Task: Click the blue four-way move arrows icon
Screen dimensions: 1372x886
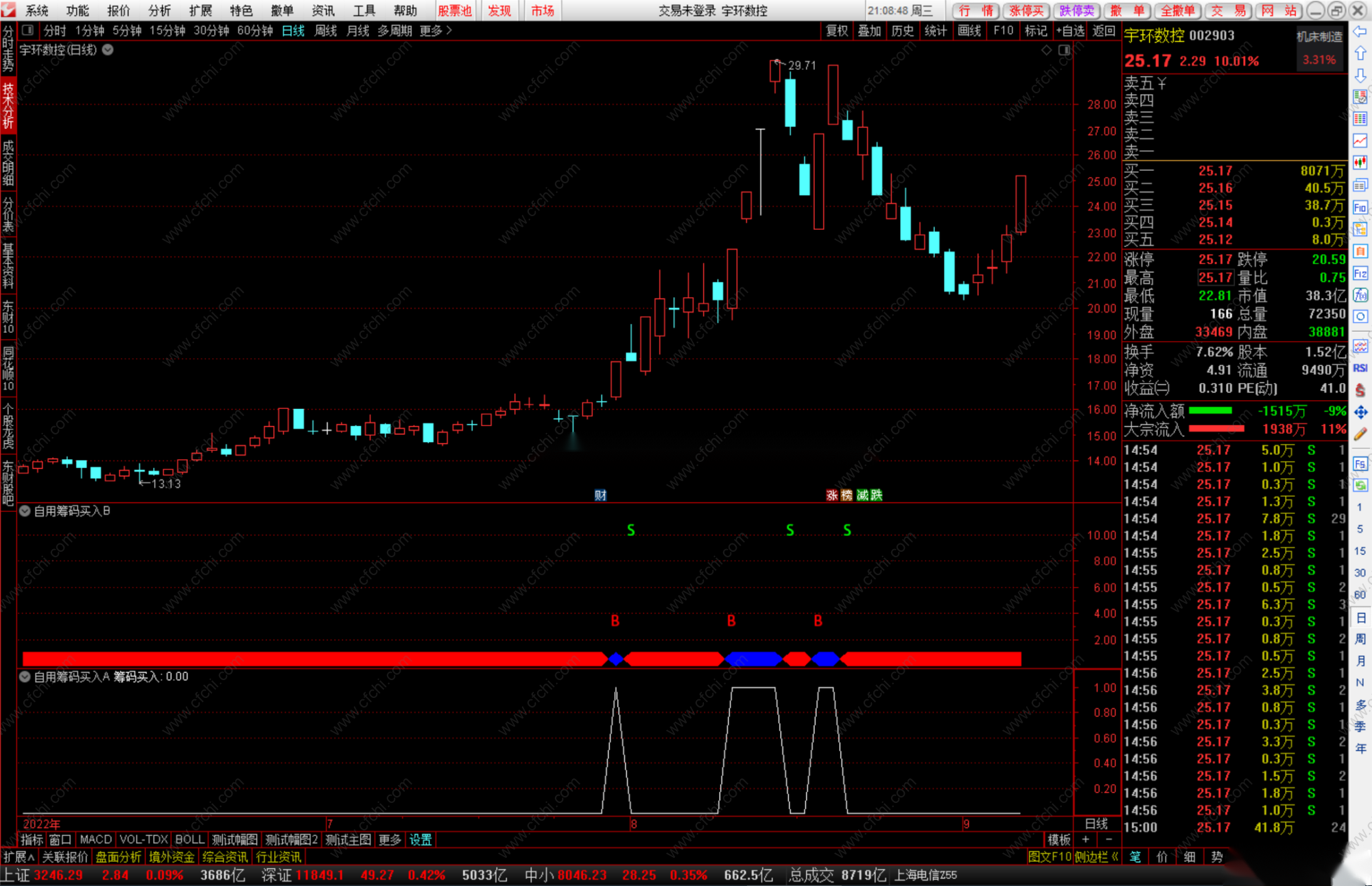Action: (x=1360, y=412)
